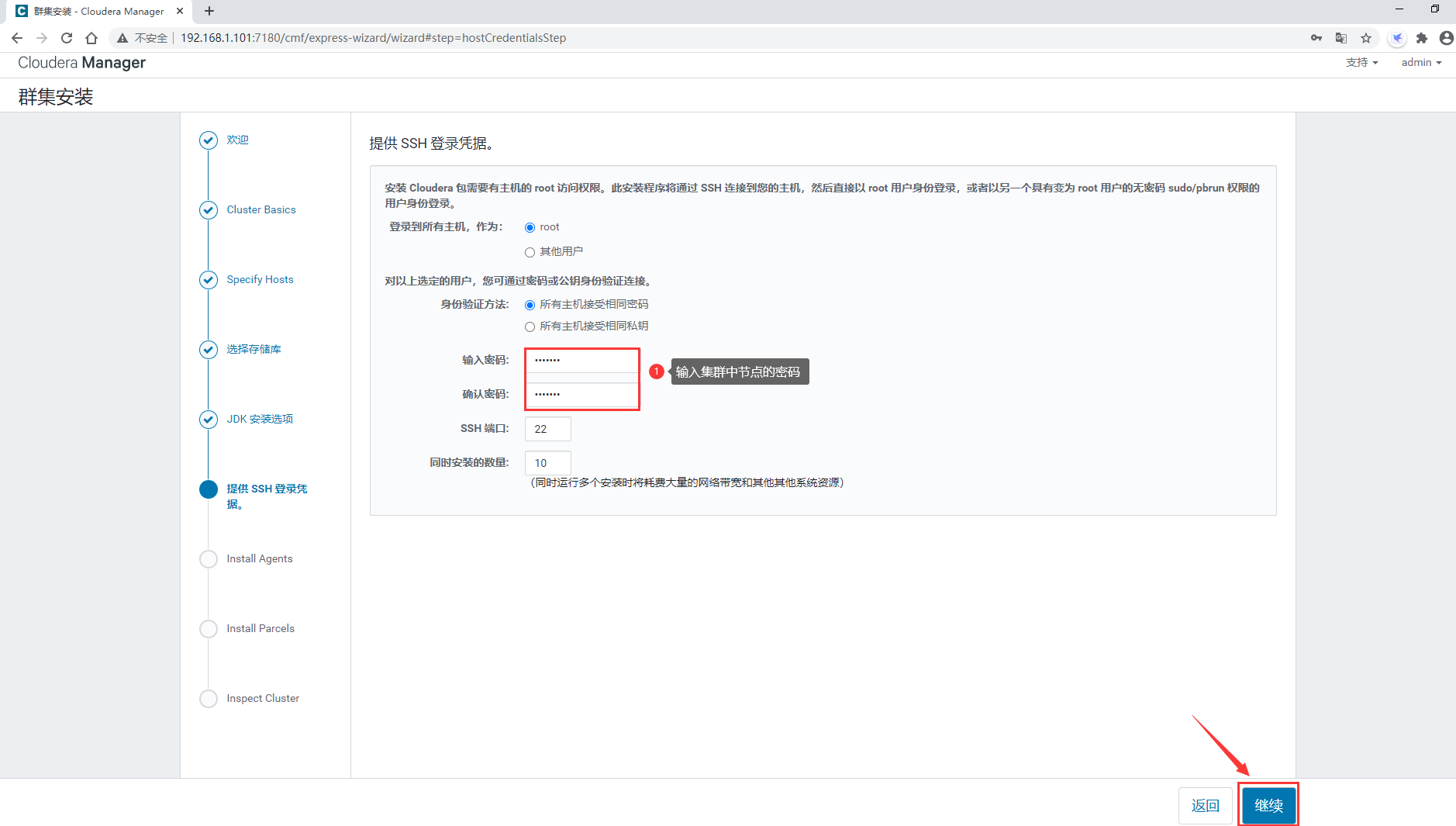Click the browser address bar URL

[x=373, y=38]
